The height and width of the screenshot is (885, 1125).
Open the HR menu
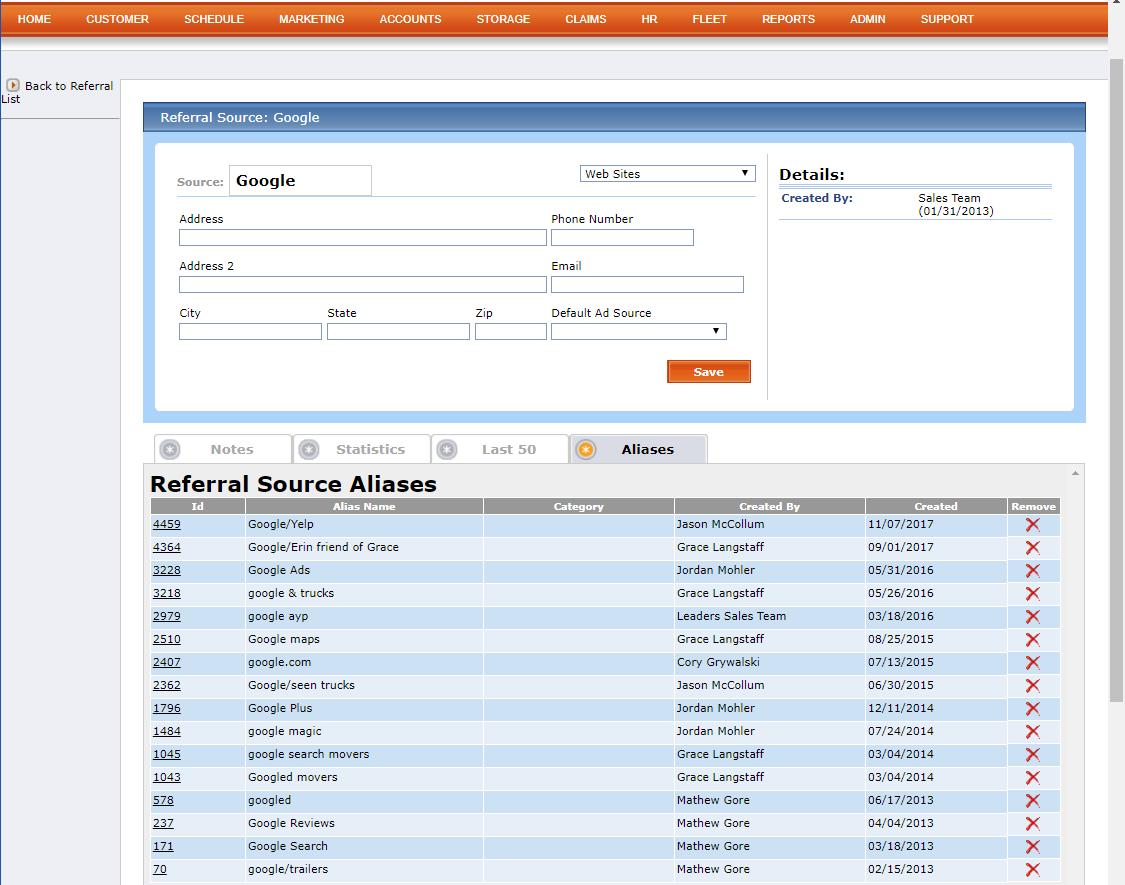click(649, 19)
